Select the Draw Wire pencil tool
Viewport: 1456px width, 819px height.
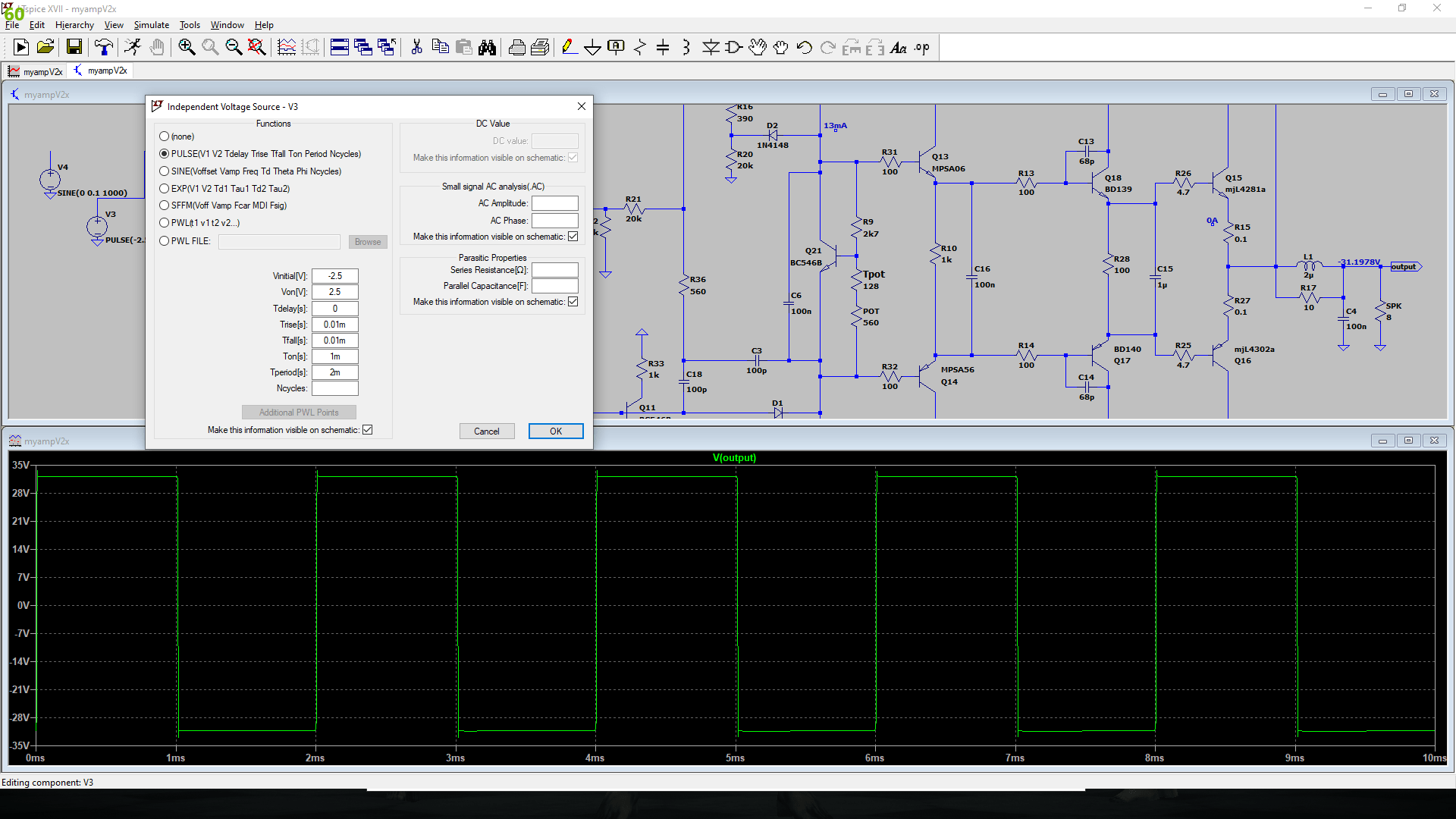569,48
